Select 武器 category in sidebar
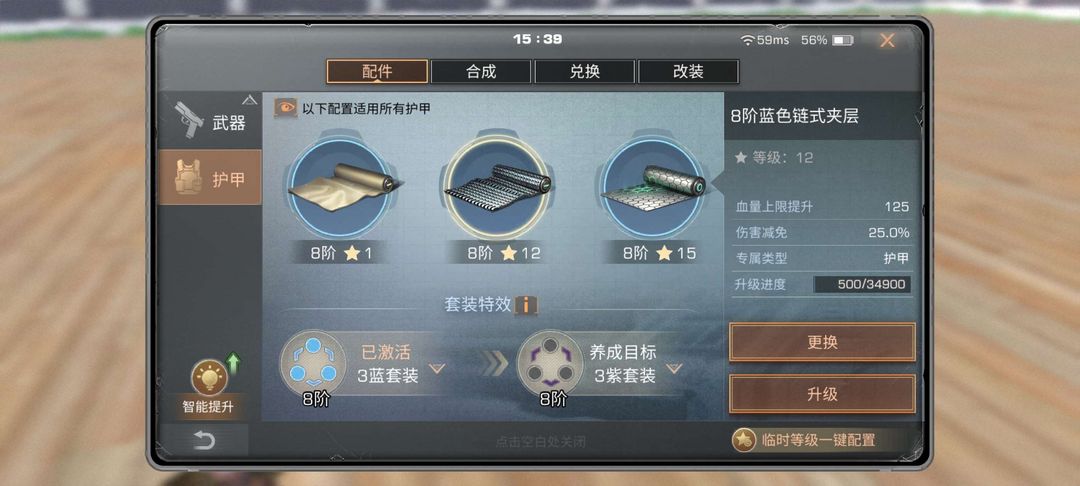Viewport: 1080px width, 486px height. pyautogui.click(x=210, y=120)
